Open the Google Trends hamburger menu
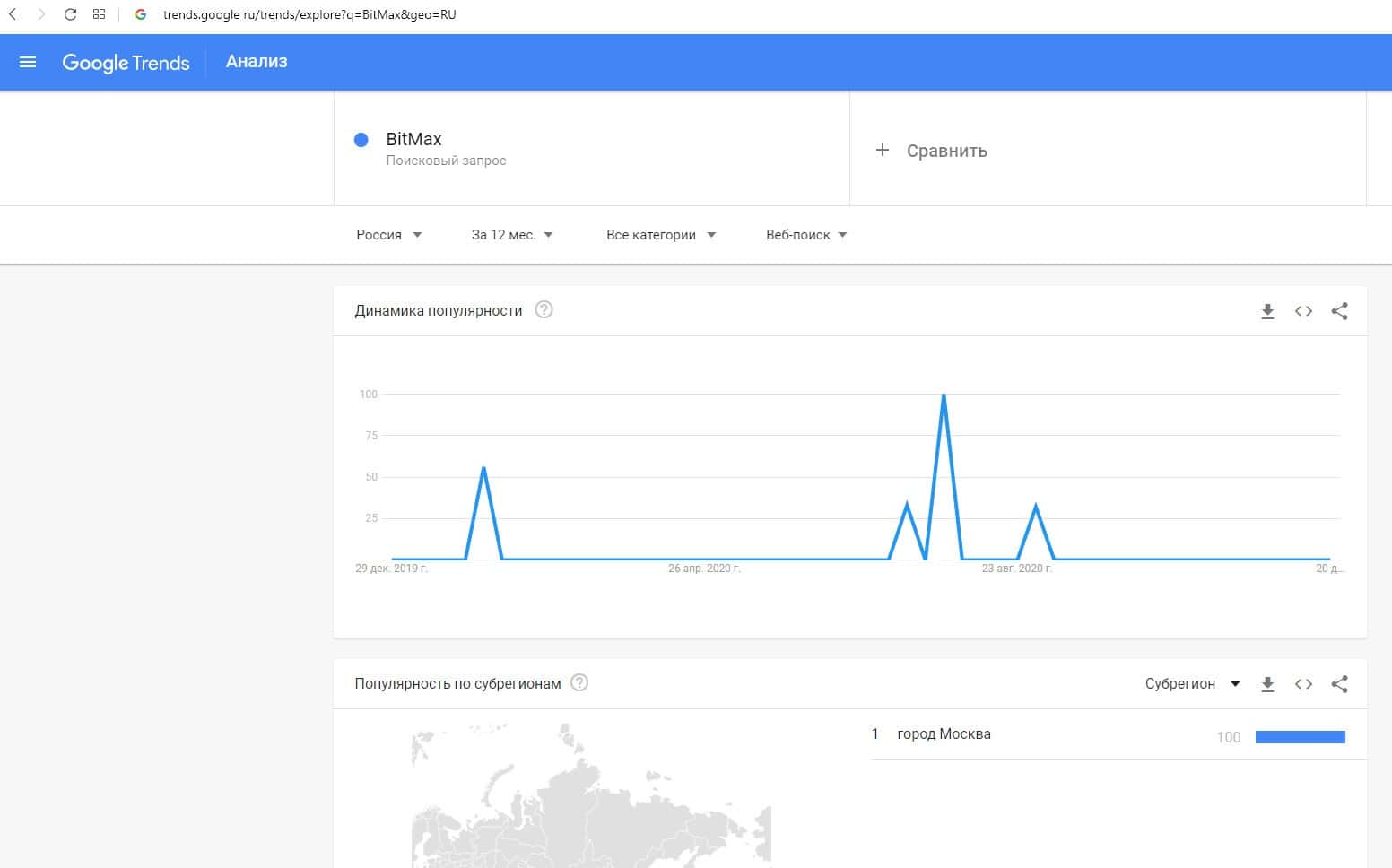The width and height of the screenshot is (1392, 868). pos(28,62)
